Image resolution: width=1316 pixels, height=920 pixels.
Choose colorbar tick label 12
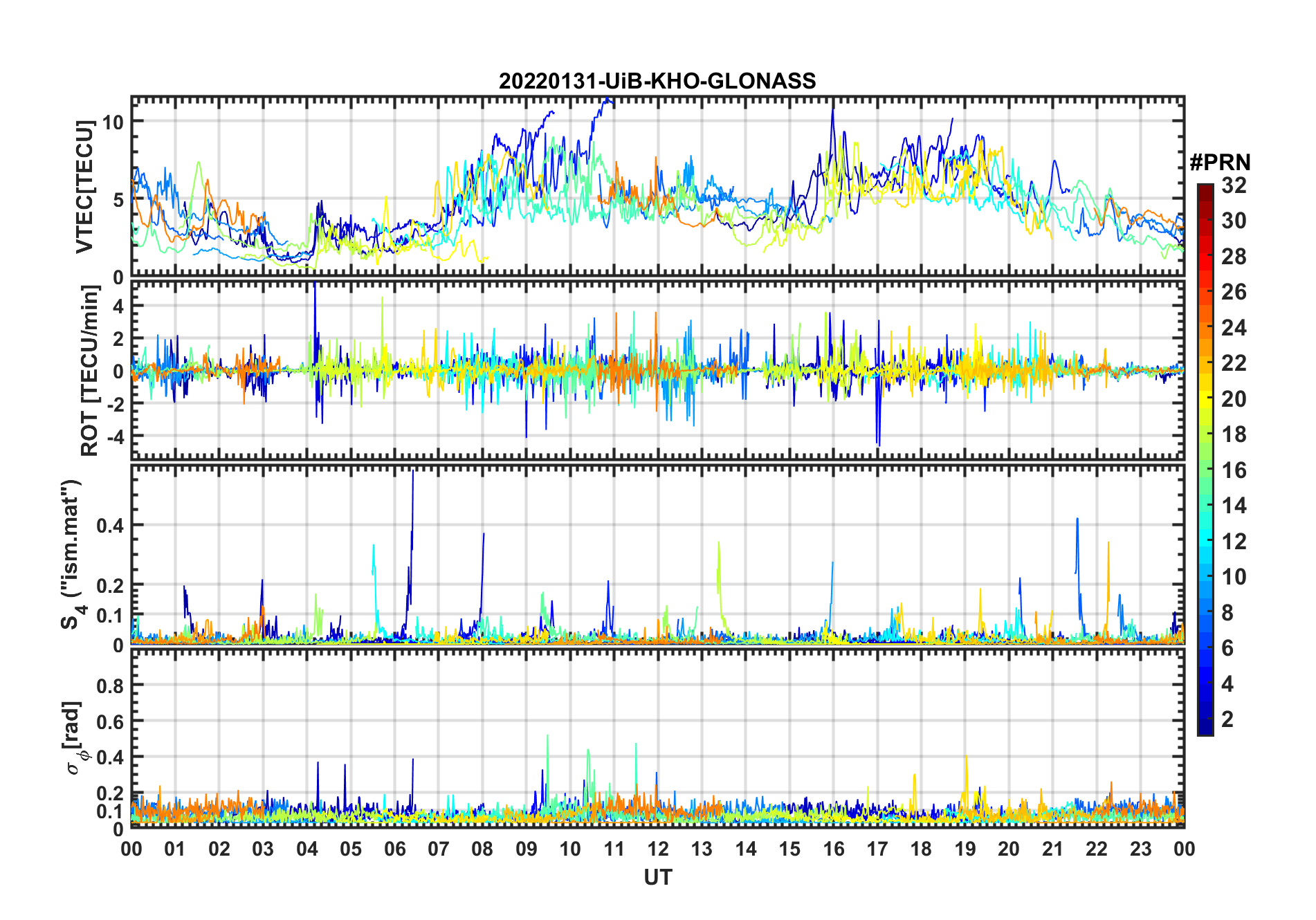point(1234,542)
